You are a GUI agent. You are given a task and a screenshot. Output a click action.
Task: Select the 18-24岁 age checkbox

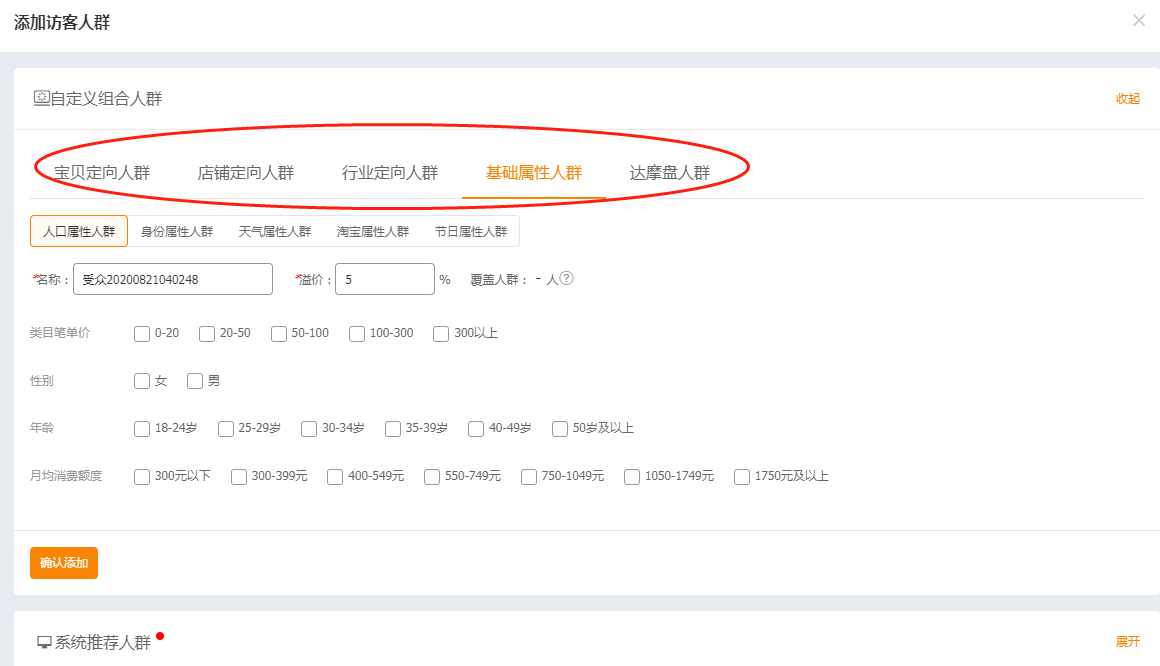142,428
